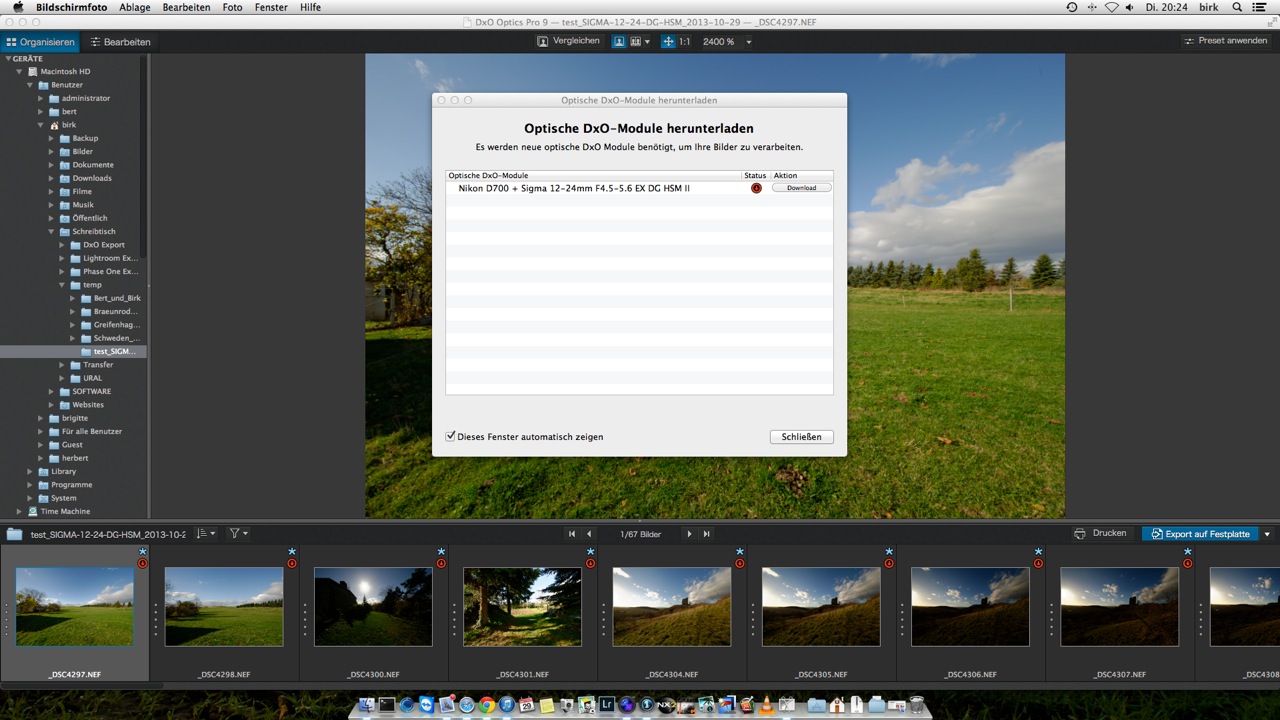Screen dimensions: 1280x720
Task: Open the Foto menu
Action: 232,7
